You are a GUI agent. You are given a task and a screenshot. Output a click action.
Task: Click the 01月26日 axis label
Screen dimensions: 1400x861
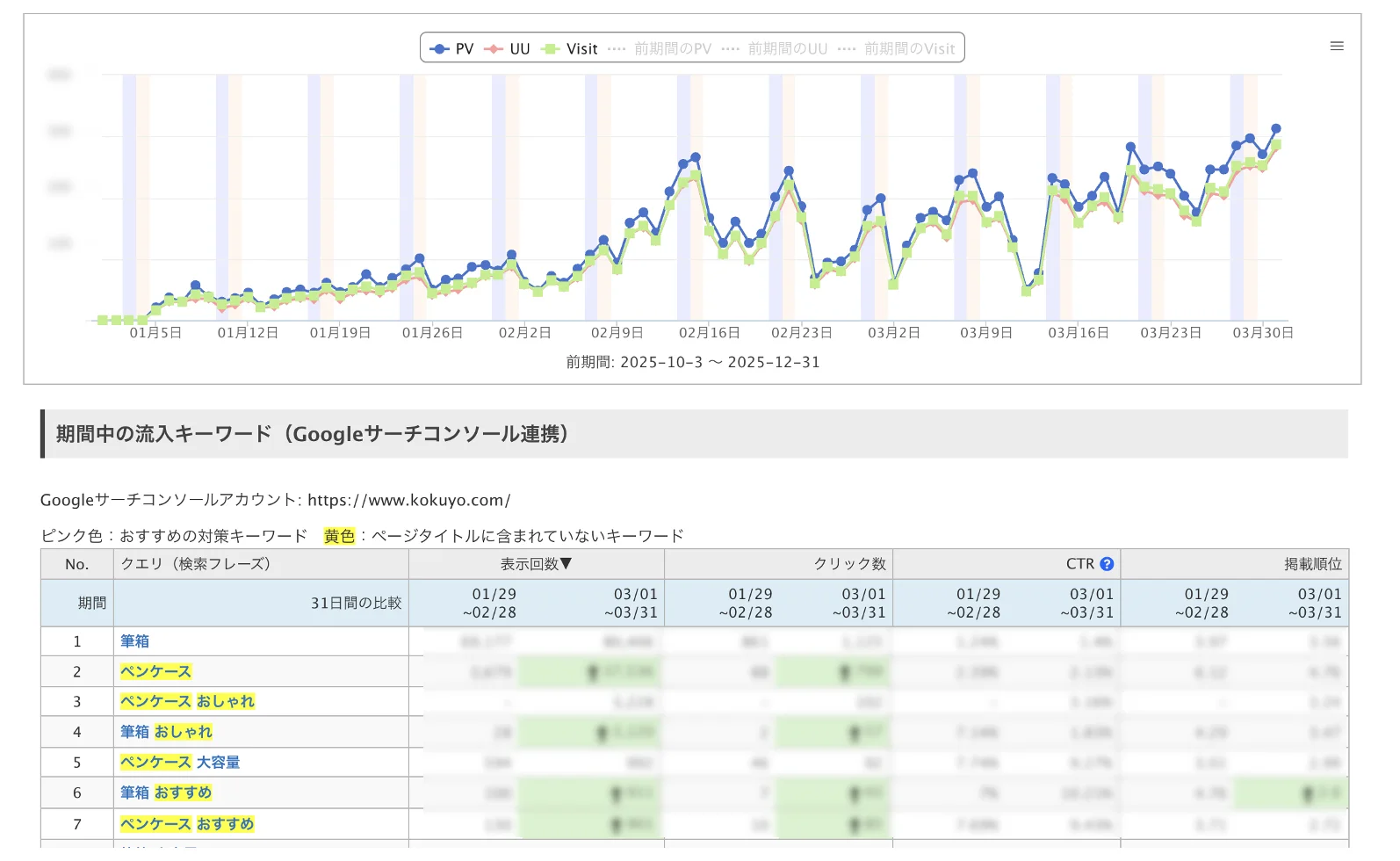tap(433, 333)
